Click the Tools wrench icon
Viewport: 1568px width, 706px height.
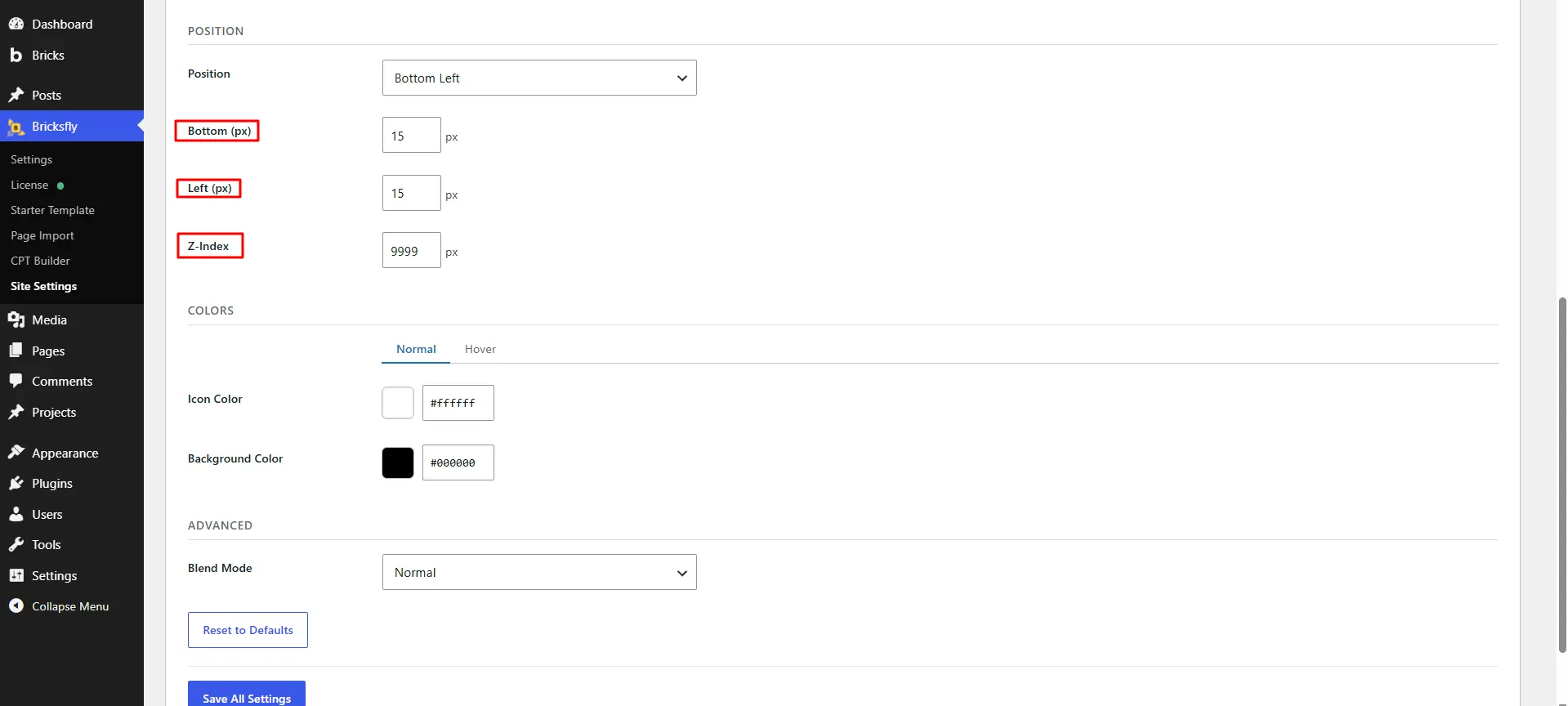pyautogui.click(x=16, y=544)
